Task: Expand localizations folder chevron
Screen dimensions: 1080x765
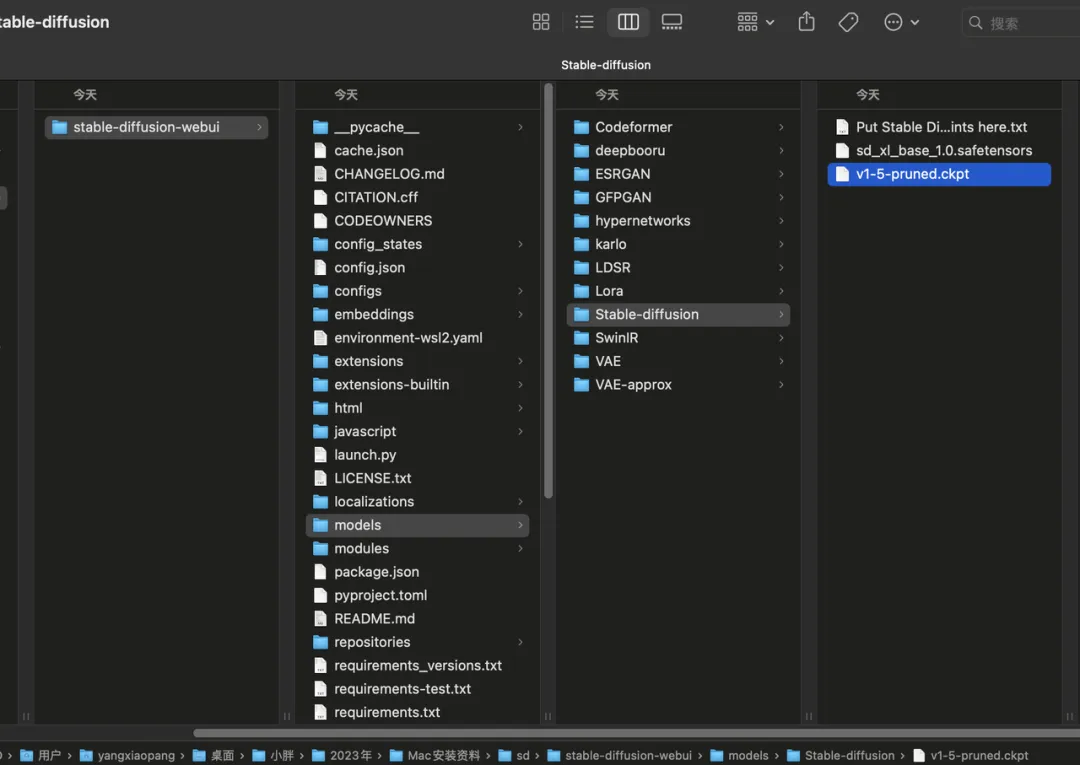Action: click(x=520, y=502)
